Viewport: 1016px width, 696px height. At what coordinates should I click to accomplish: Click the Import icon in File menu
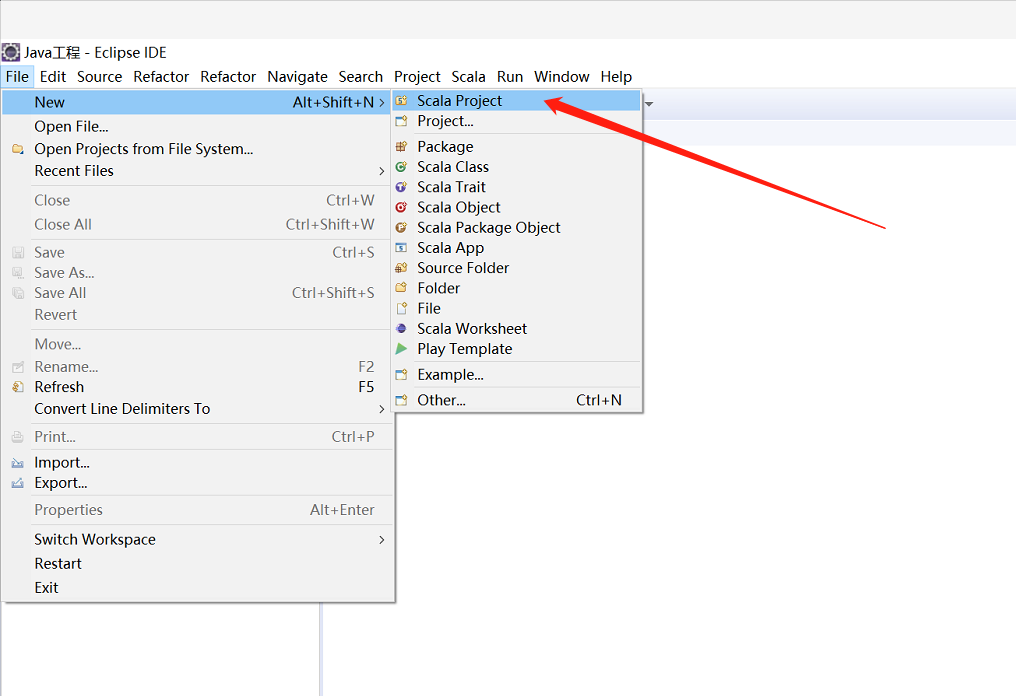click(x=18, y=463)
